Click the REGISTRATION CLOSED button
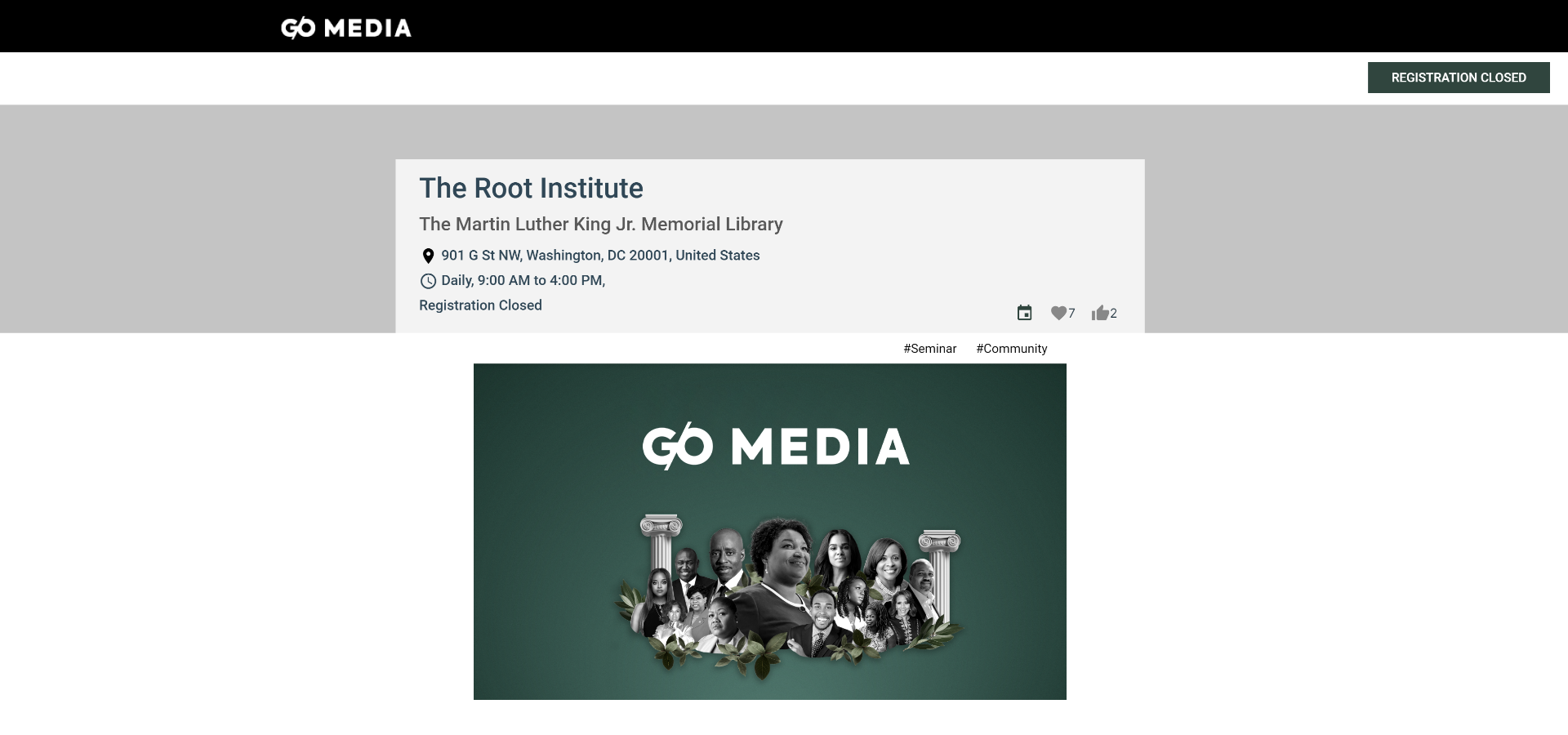This screenshot has width=1568, height=735. click(1458, 78)
